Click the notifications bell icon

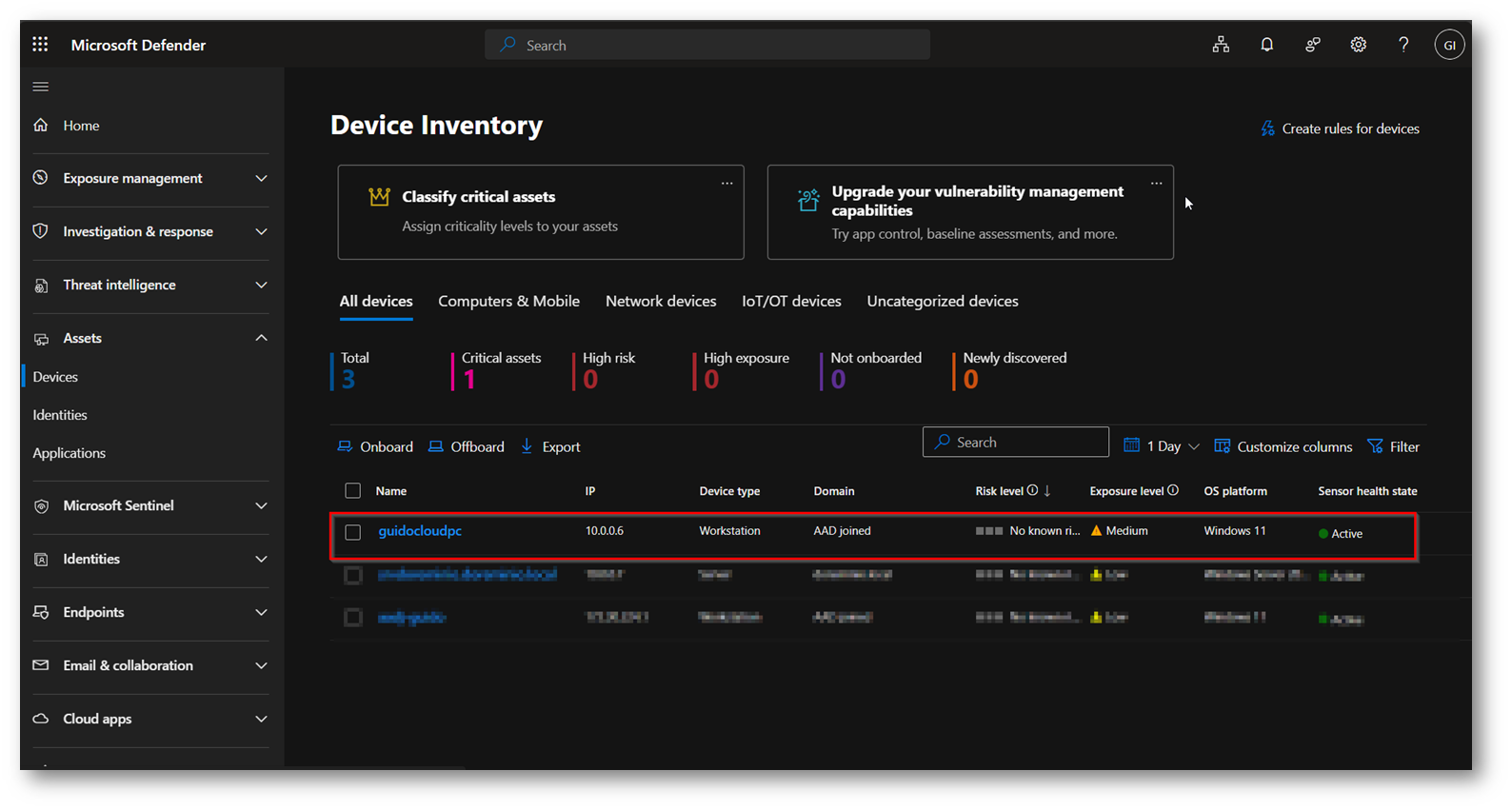(x=1266, y=45)
